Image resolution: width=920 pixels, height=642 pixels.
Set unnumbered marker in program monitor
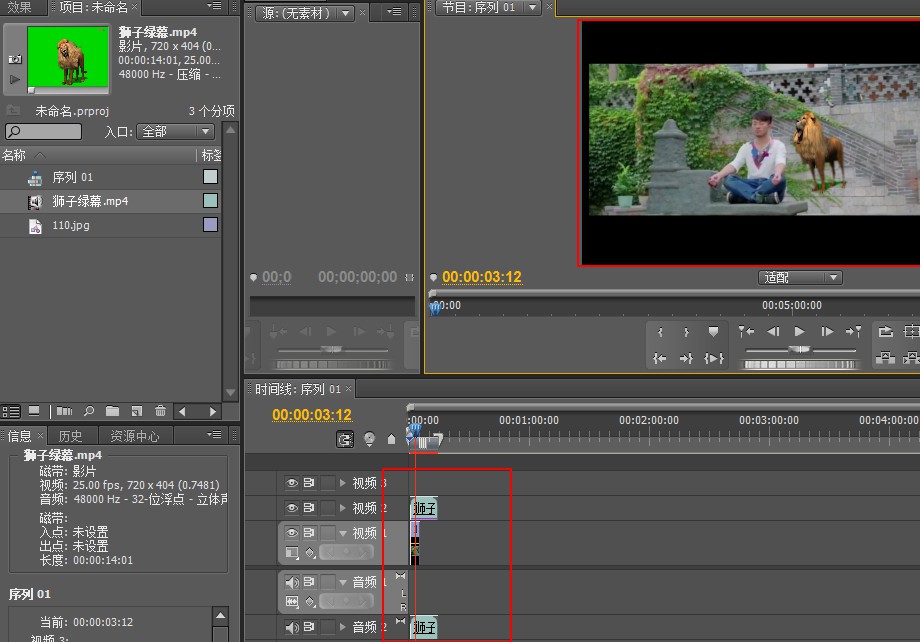pyautogui.click(x=713, y=332)
